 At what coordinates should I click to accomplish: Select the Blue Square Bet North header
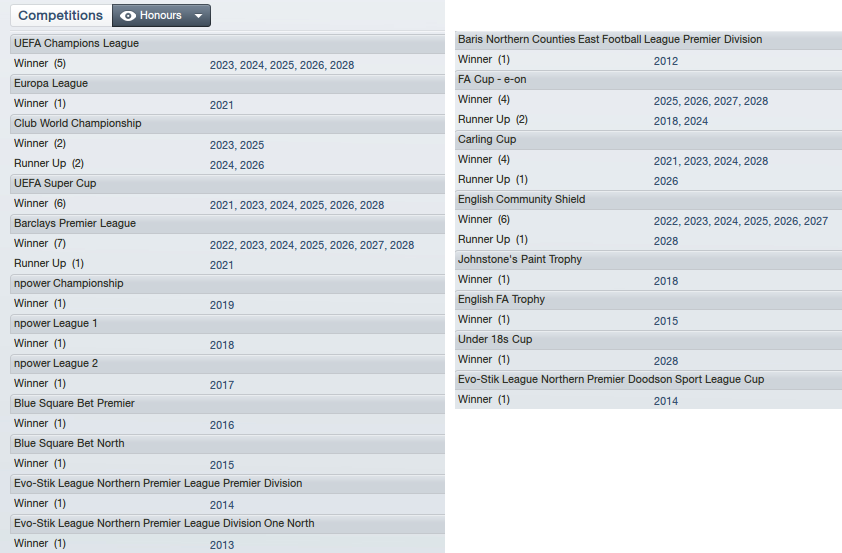[227, 443]
